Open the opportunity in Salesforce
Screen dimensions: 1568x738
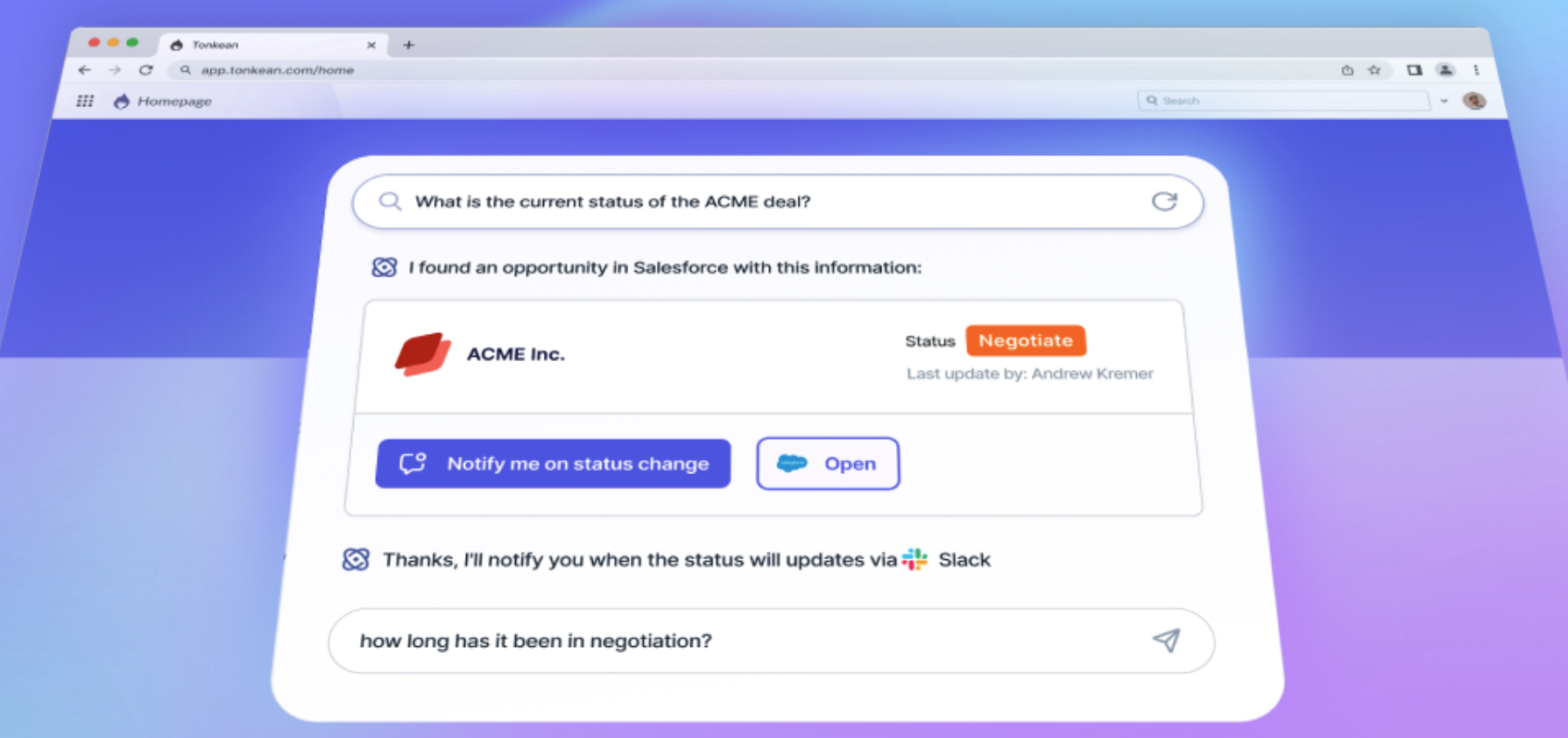point(827,463)
